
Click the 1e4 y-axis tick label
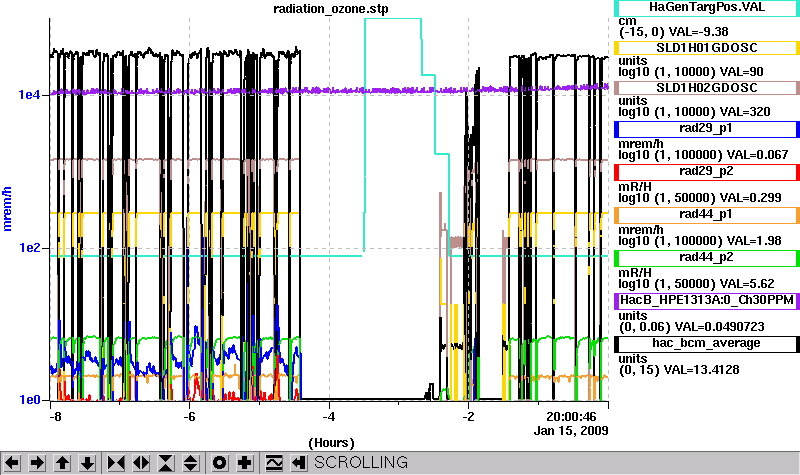(30, 95)
